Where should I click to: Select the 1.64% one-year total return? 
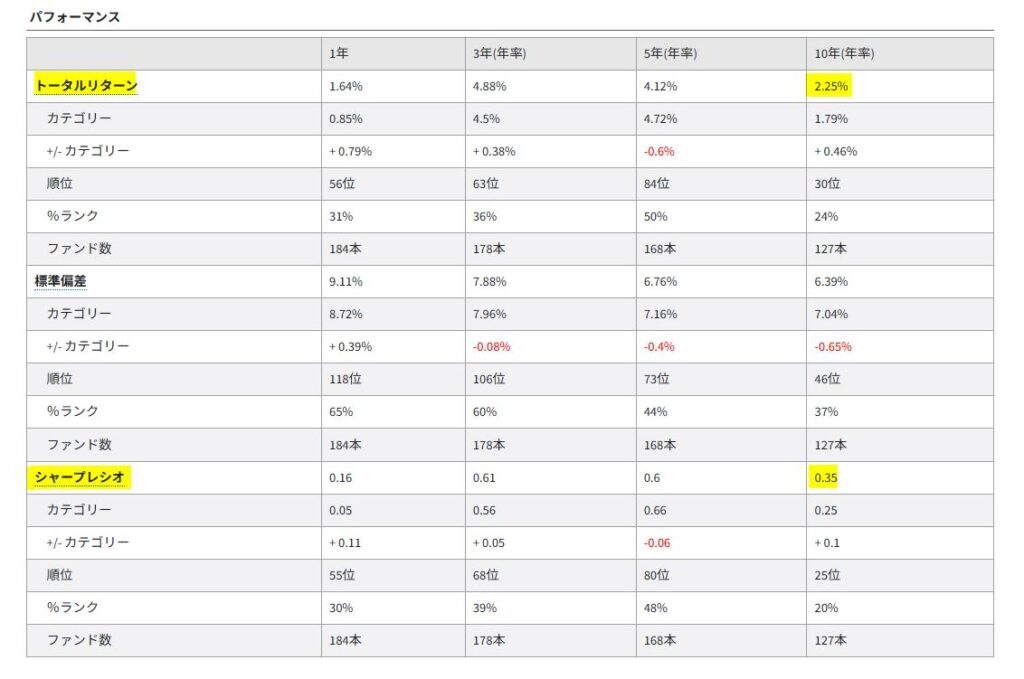[x=345, y=86]
